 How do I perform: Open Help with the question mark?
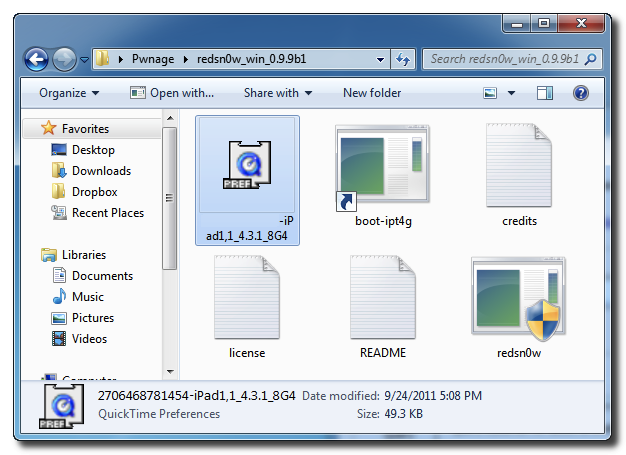[x=580, y=93]
